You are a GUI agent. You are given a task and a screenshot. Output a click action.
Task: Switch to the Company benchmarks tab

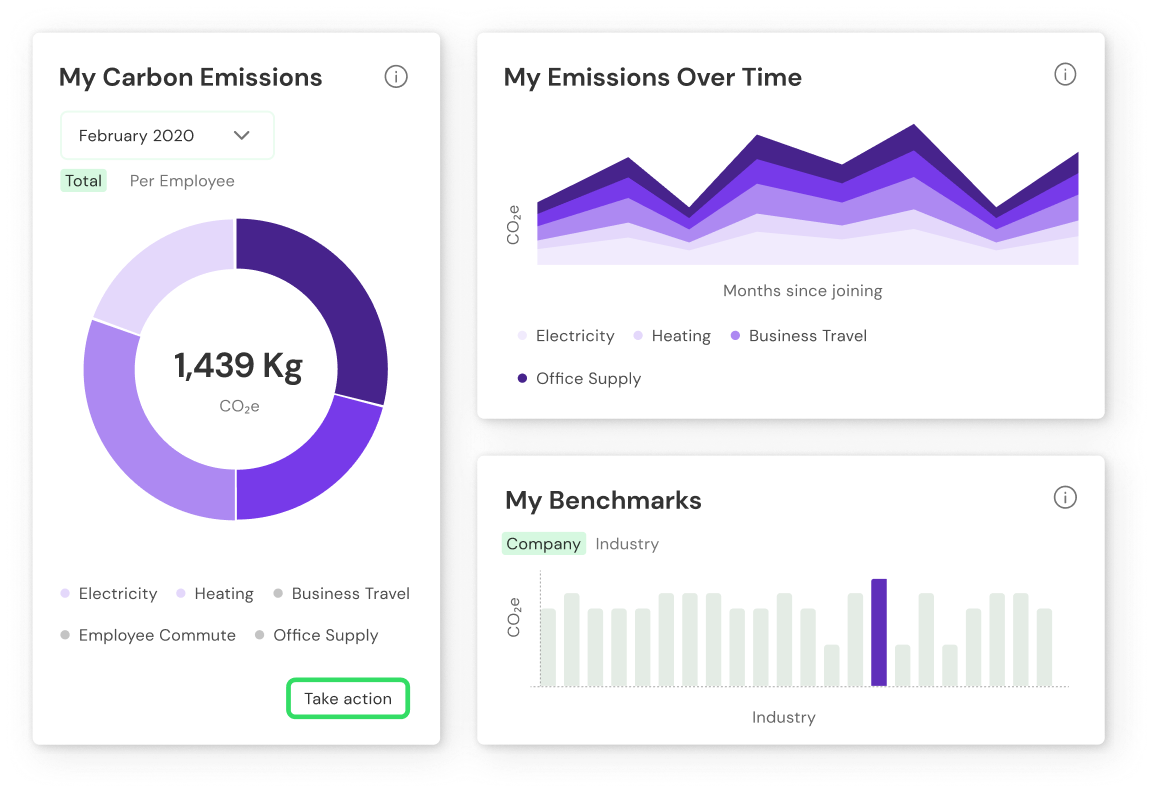543,543
